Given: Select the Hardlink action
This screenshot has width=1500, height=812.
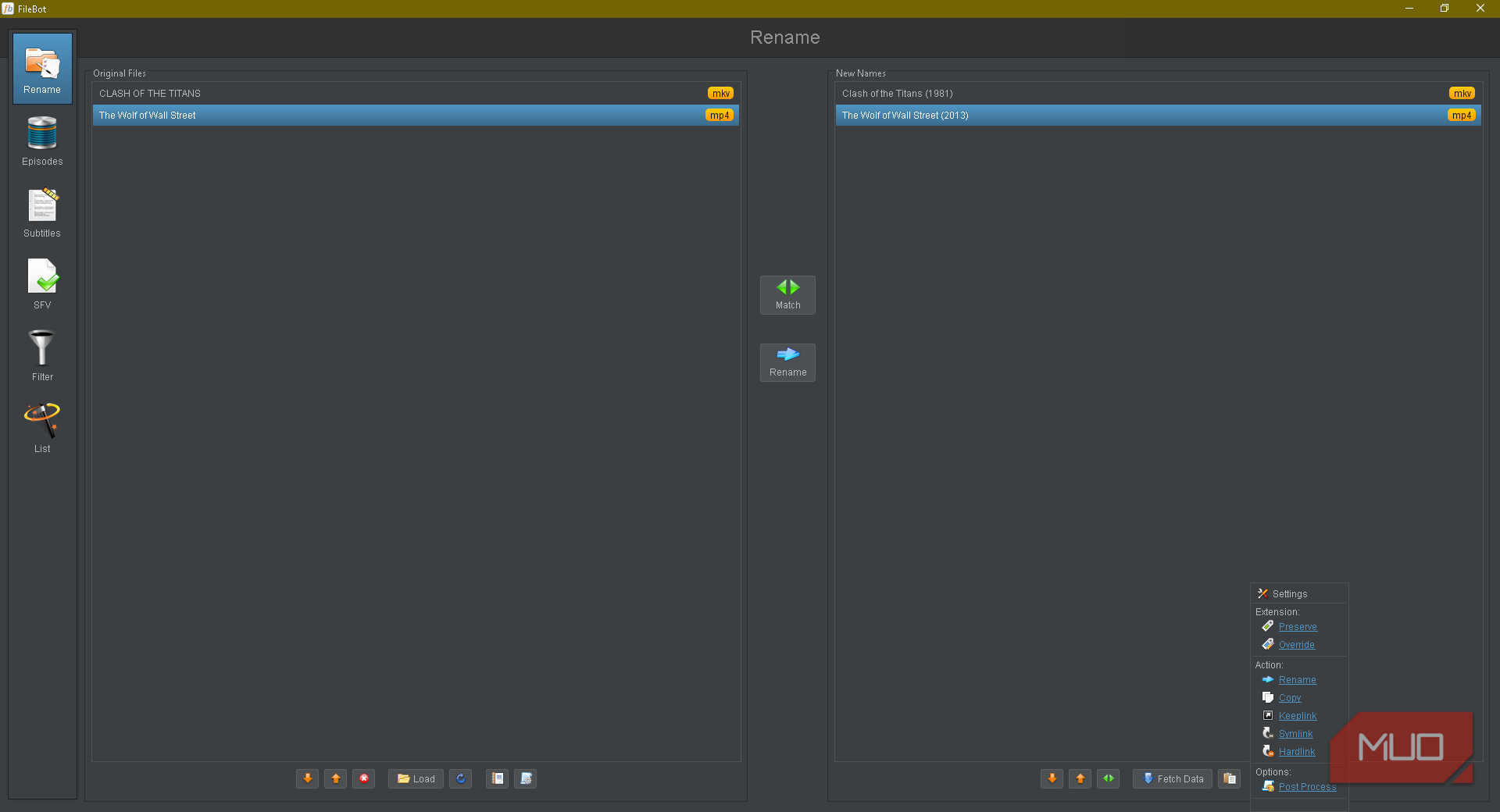Looking at the screenshot, I should pos(1297,752).
